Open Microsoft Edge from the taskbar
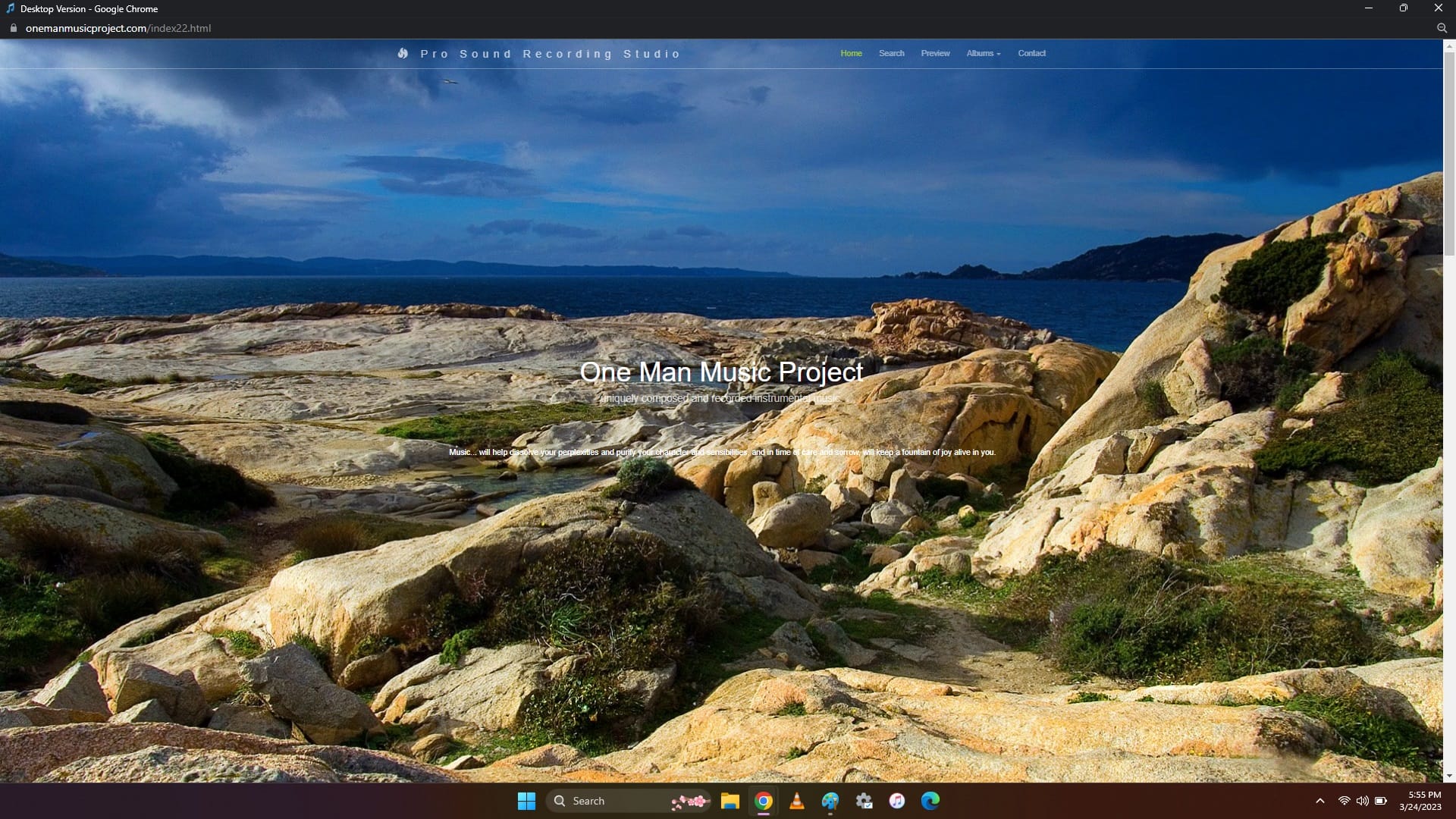This screenshot has height=819, width=1456. (x=930, y=801)
